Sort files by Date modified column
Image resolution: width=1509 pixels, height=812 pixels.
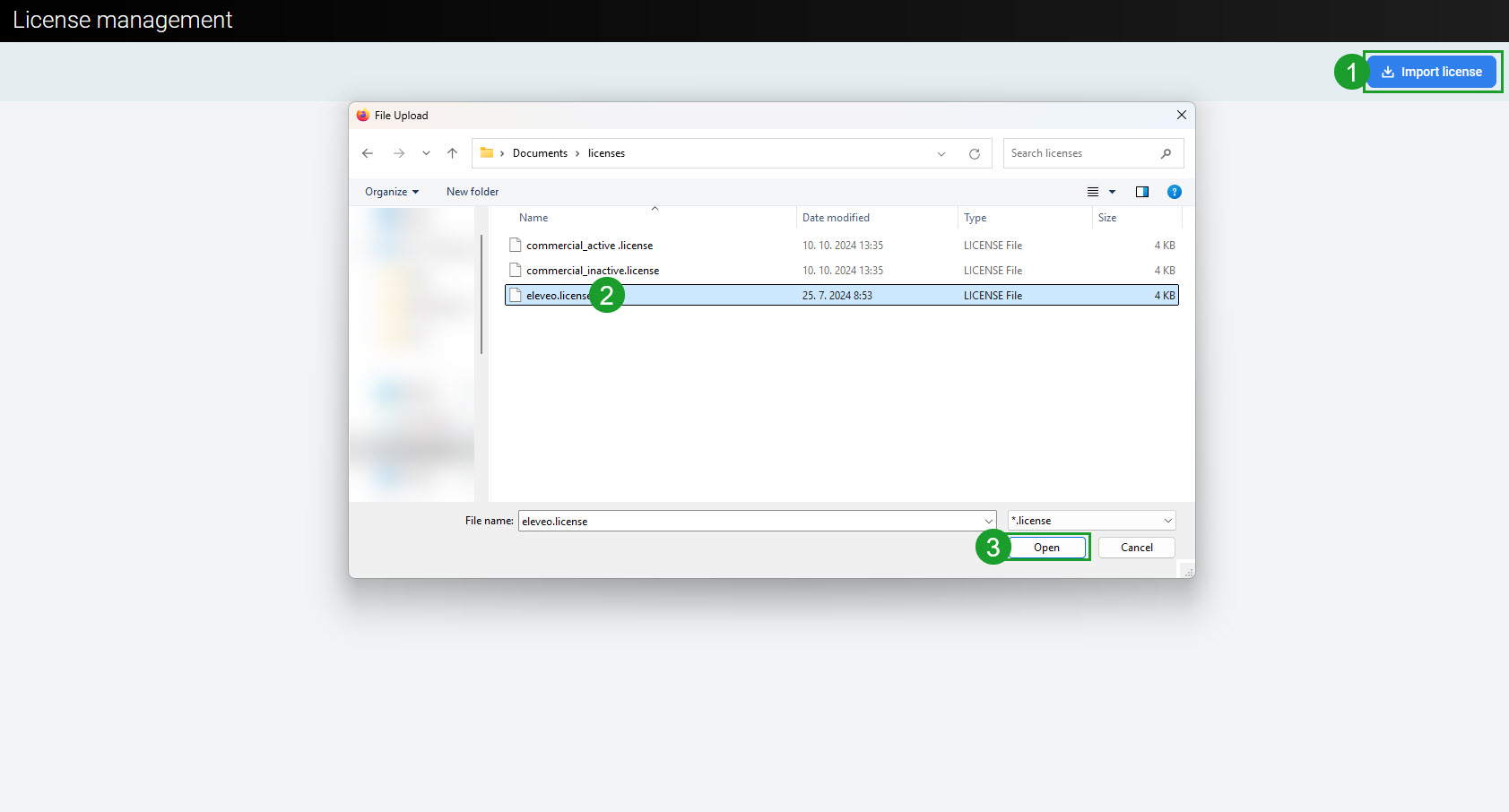(836, 218)
